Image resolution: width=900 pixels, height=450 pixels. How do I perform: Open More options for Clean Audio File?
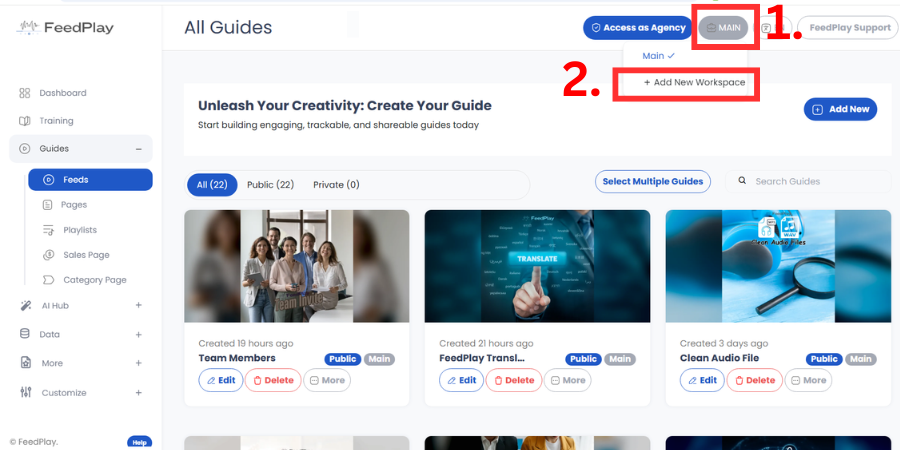point(808,380)
